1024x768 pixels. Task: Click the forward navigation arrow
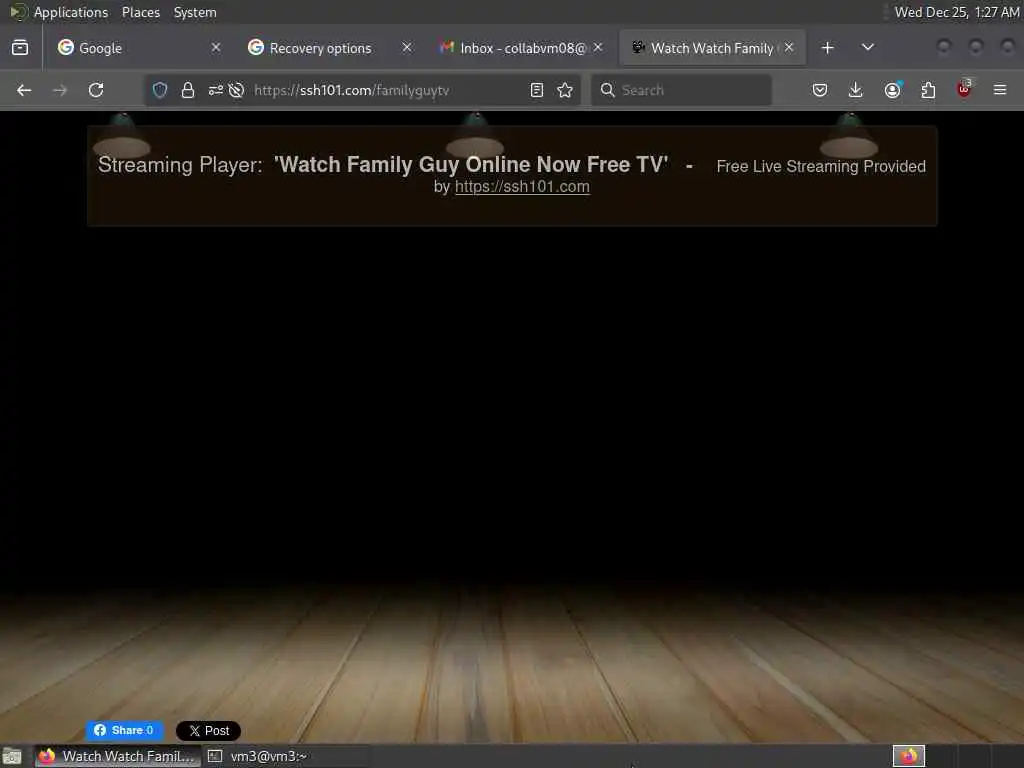(60, 90)
